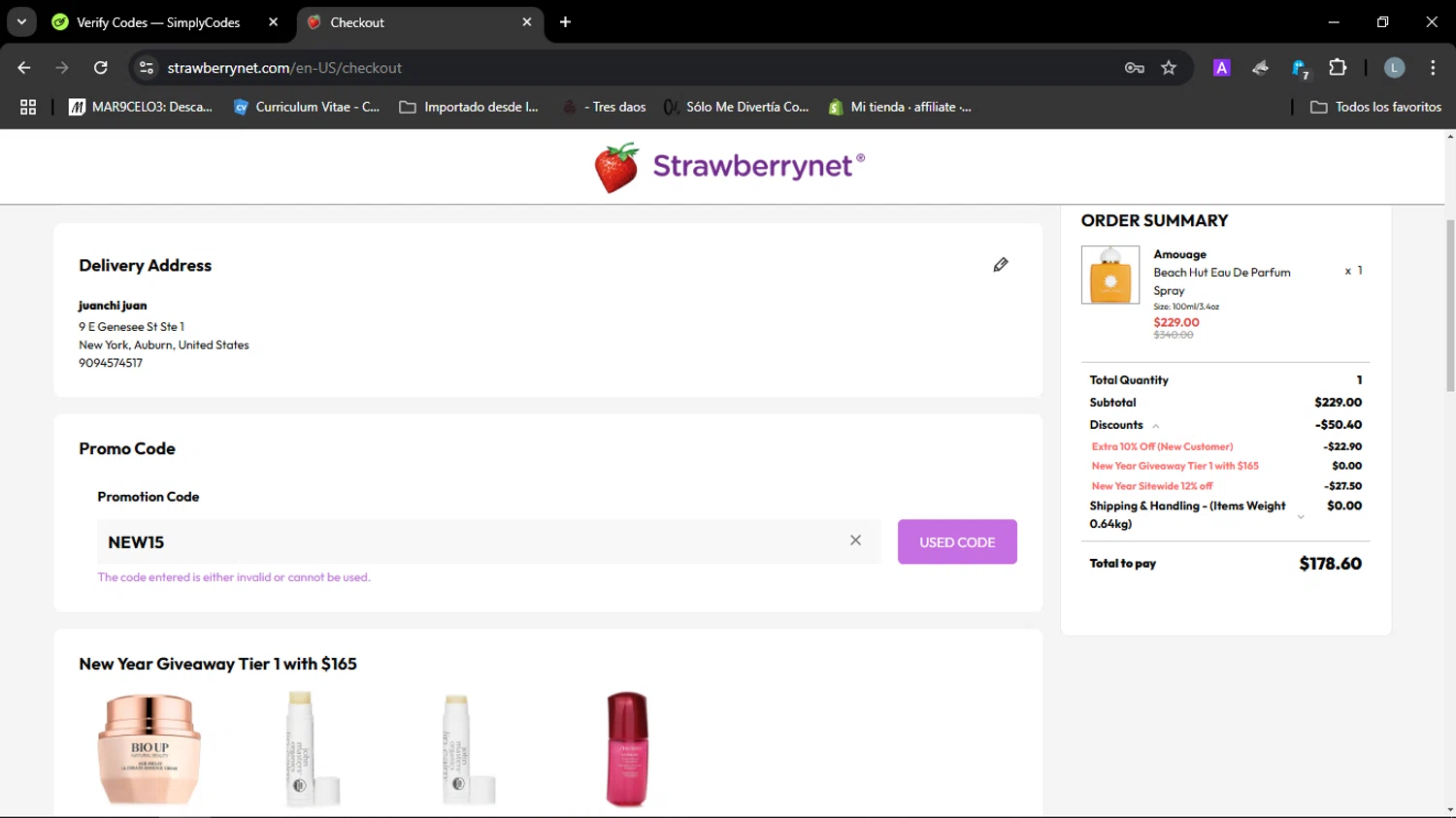The width and height of the screenshot is (1456, 818).
Task: Expand Shipping & Handling details chevron
Action: pos(1301,516)
